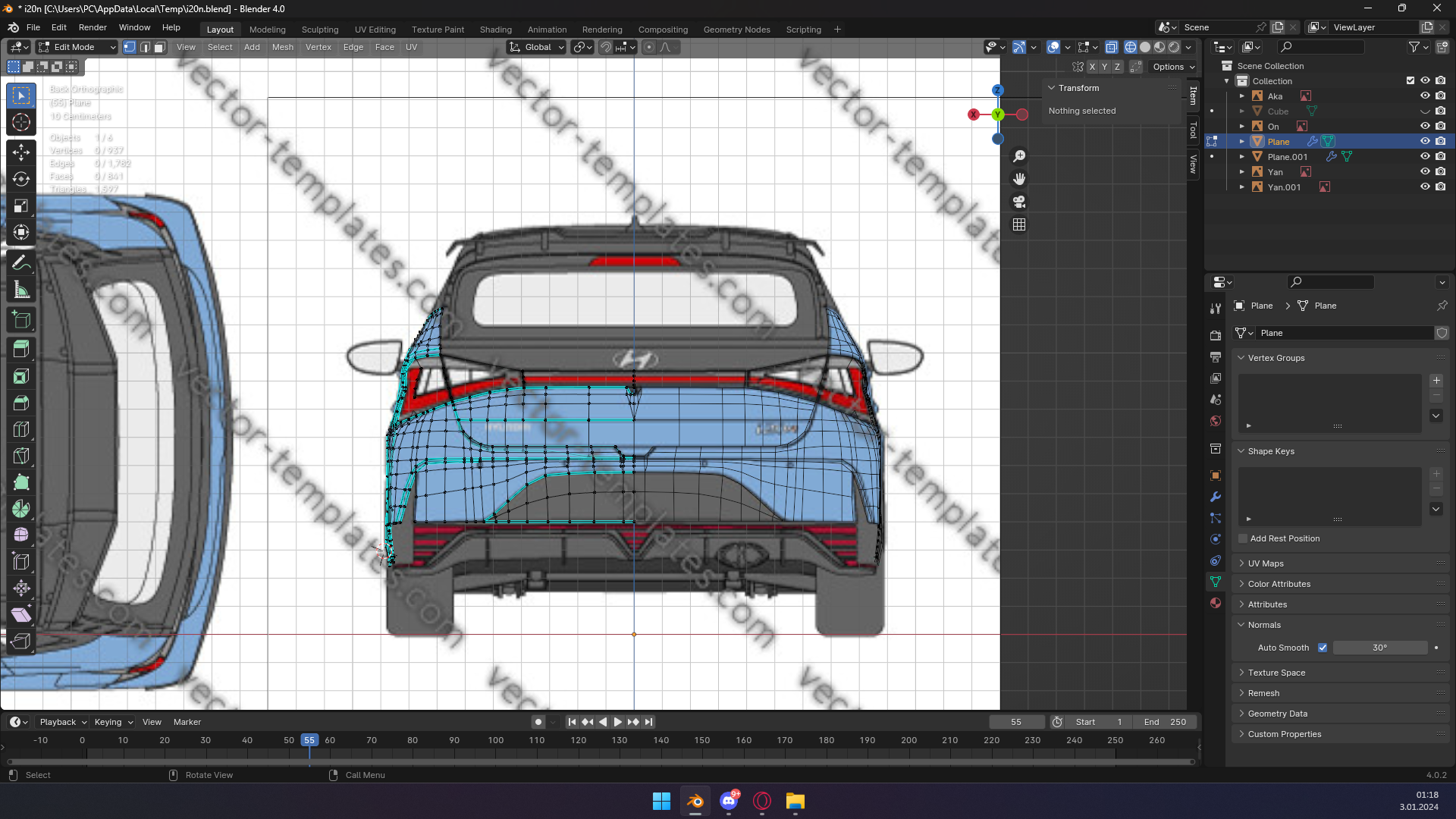Click the Options button
This screenshot has width=1456, height=819.
point(1173,67)
